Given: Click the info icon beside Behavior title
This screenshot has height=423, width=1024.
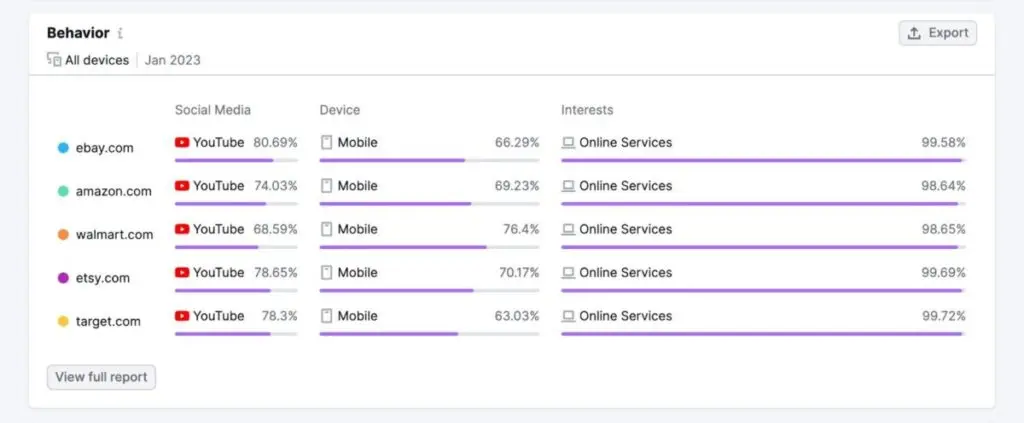Looking at the screenshot, I should point(121,34).
